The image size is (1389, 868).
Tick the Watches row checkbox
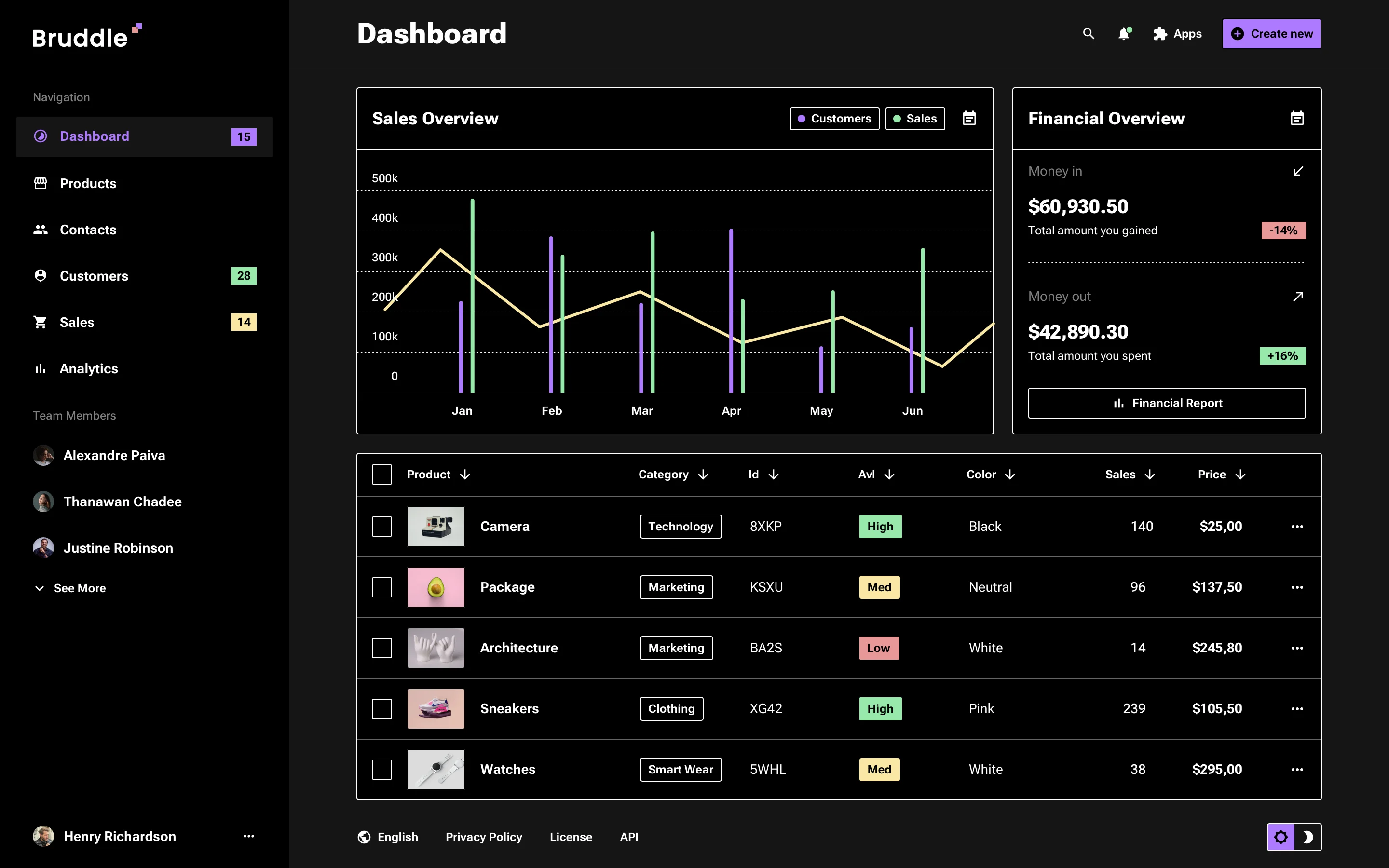(x=381, y=769)
